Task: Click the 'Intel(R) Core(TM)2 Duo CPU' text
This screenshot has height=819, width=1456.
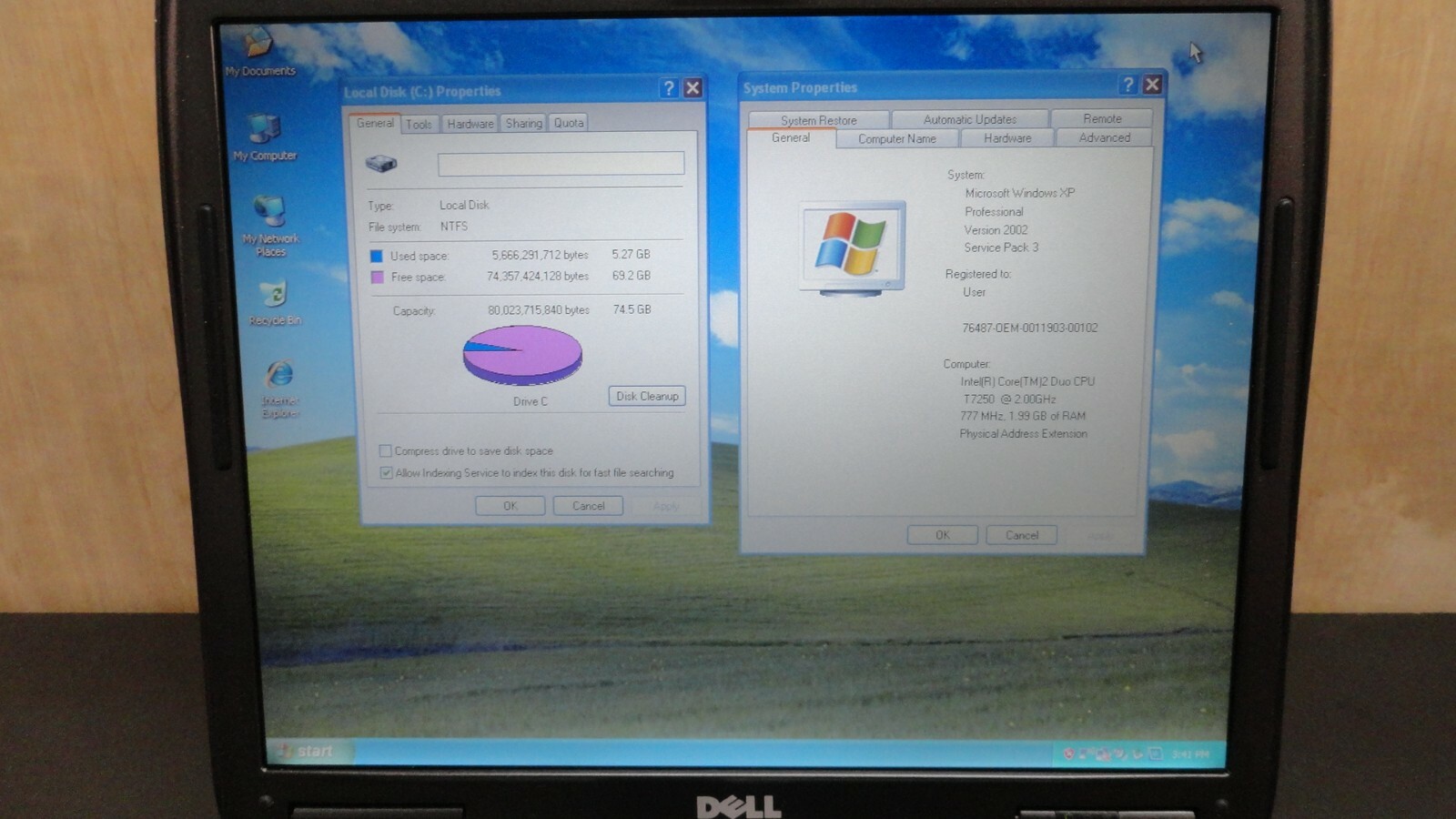Action: 1027,381
